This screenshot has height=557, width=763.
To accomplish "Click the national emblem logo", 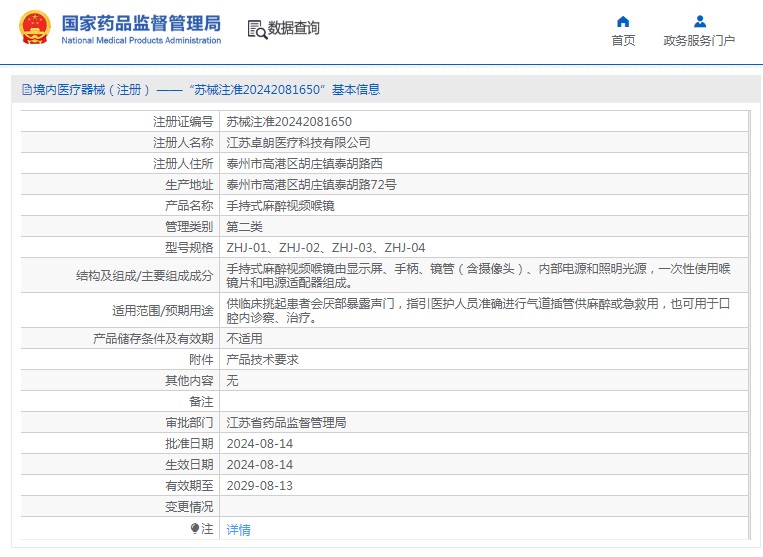I will 35,28.
